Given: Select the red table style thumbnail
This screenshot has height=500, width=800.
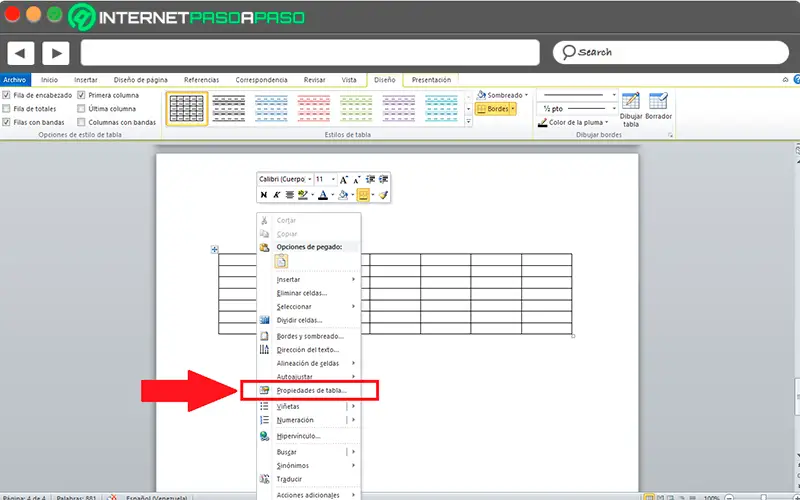Looking at the screenshot, I should (x=313, y=109).
